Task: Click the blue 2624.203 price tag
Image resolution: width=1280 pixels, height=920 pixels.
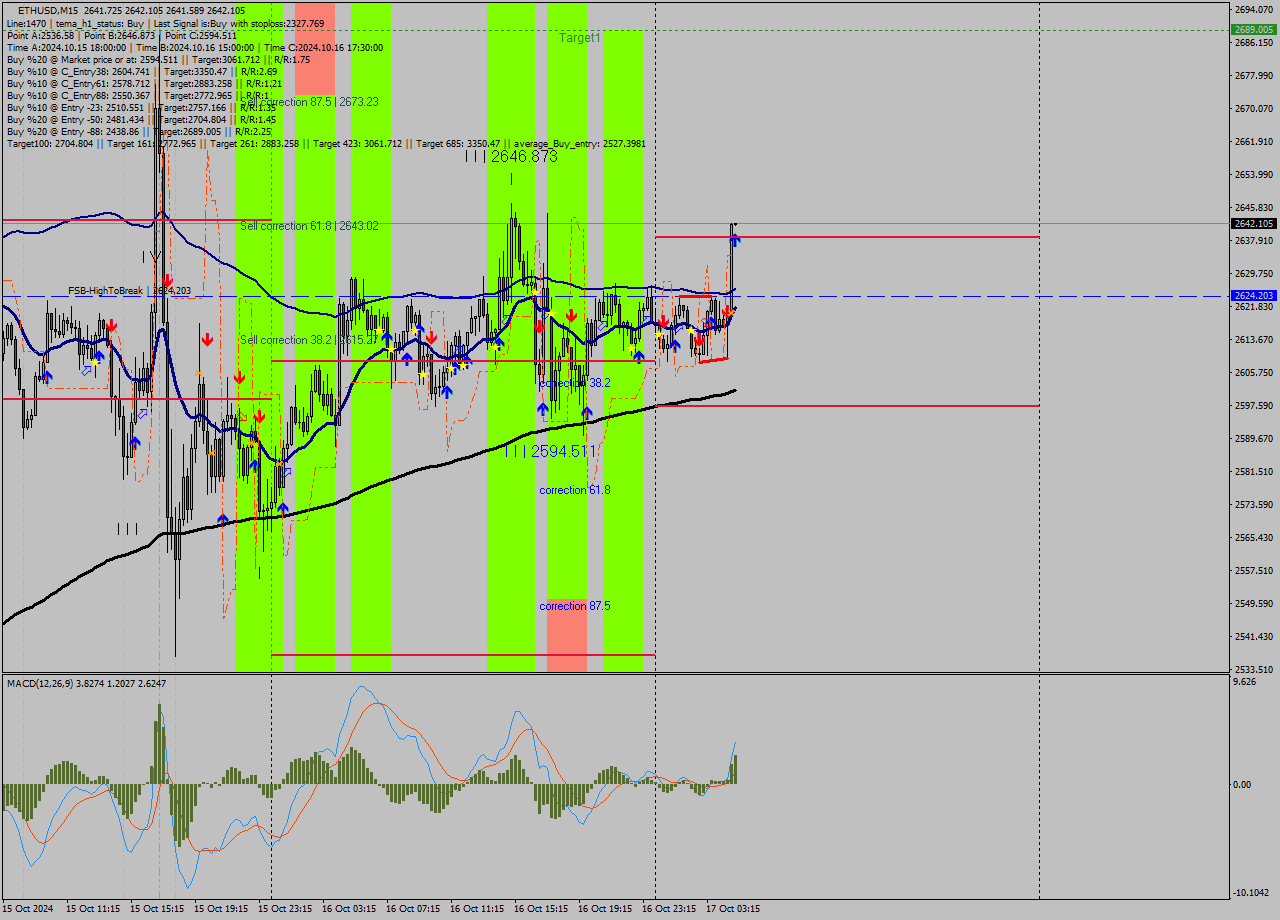Action: pos(1253,296)
